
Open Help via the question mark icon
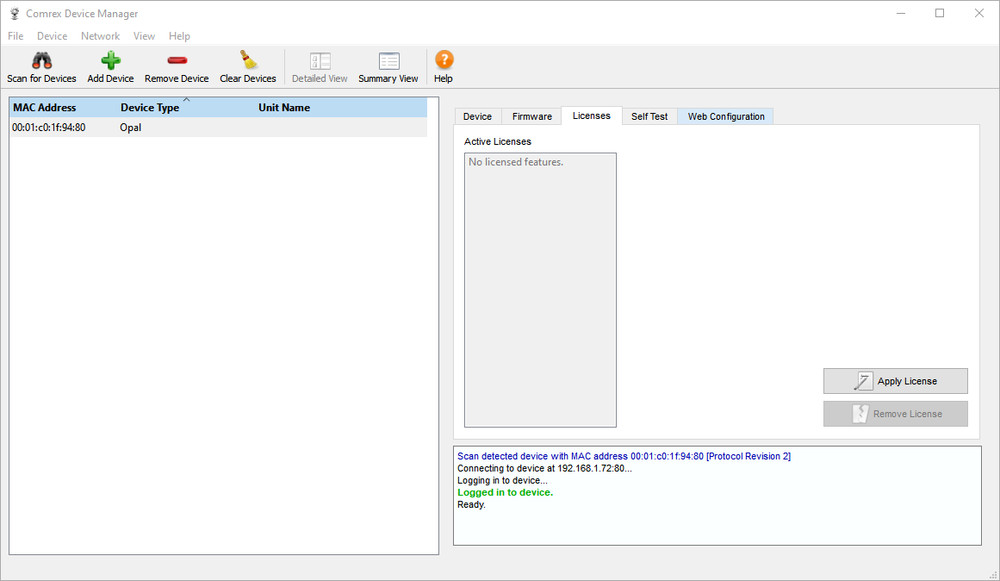click(x=443, y=61)
